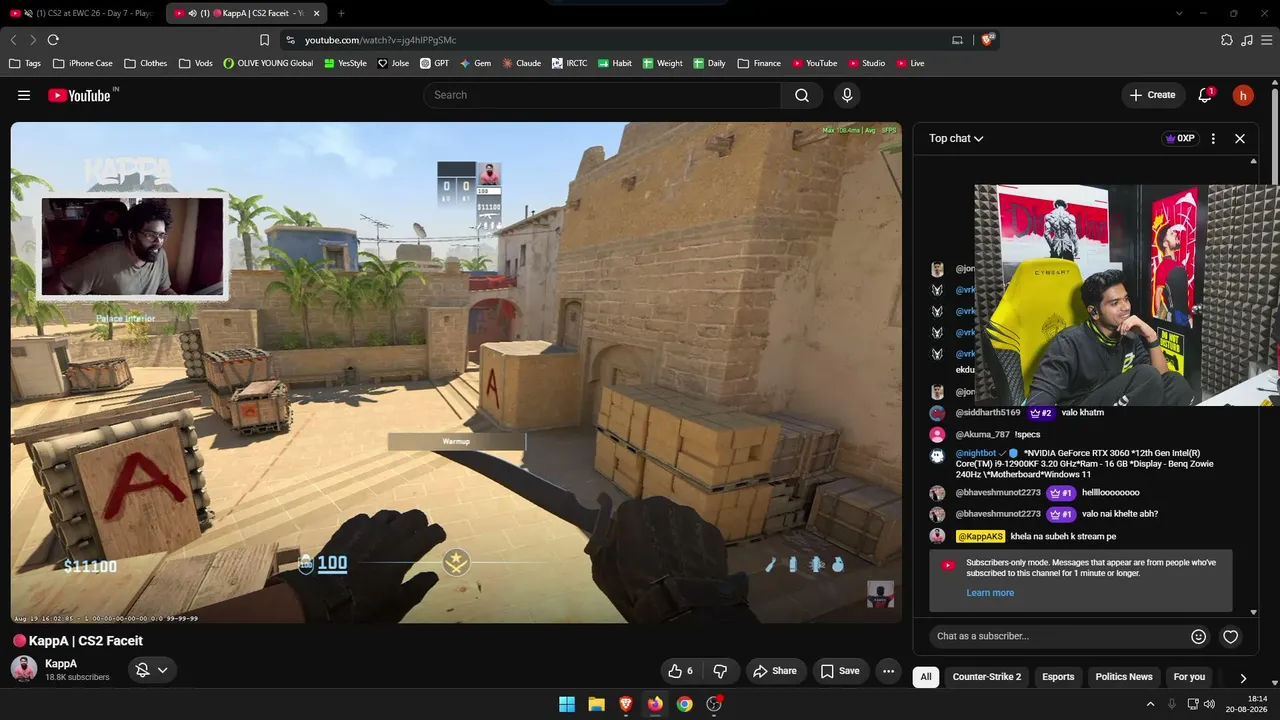This screenshot has height=720, width=1280.
Task: Click the youtube.com address bar URL
Action: (x=380, y=40)
